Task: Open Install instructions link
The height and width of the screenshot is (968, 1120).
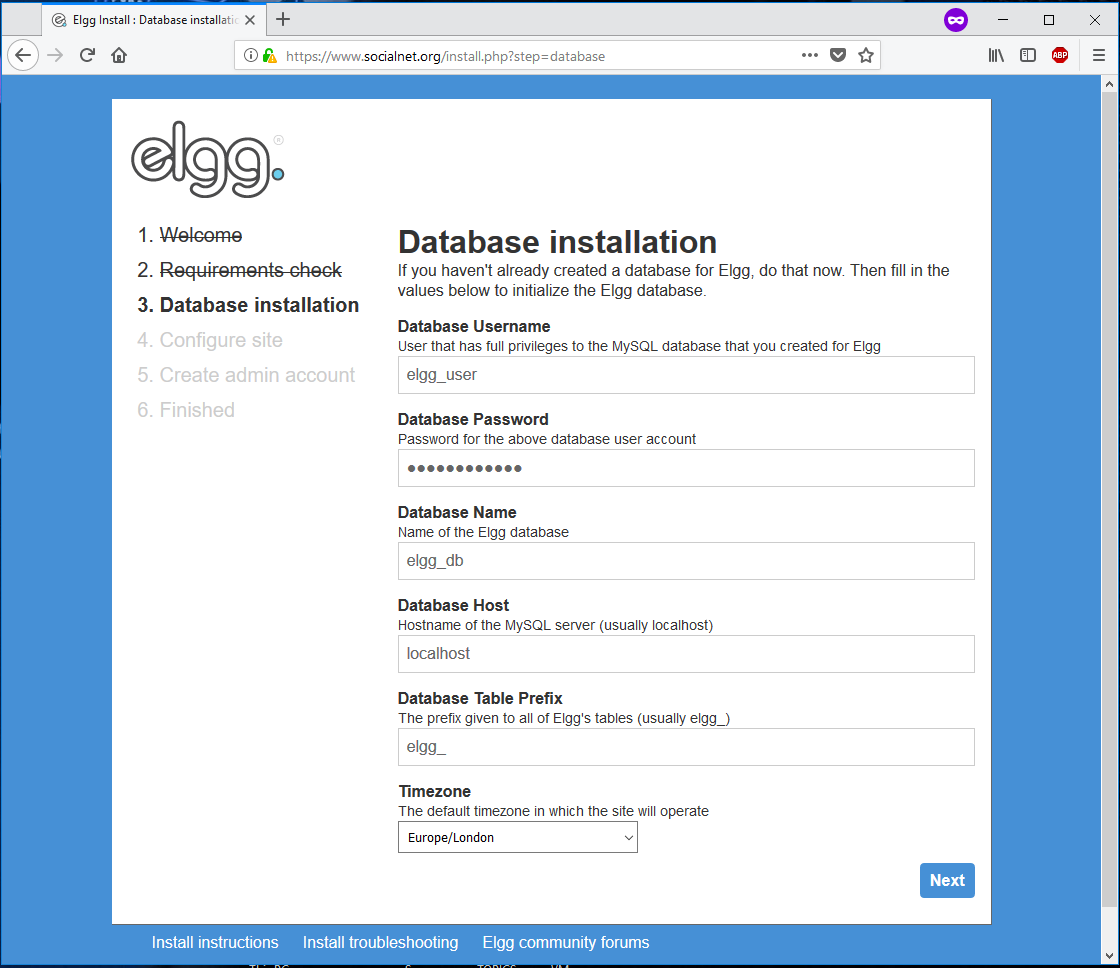Action: pos(215,942)
